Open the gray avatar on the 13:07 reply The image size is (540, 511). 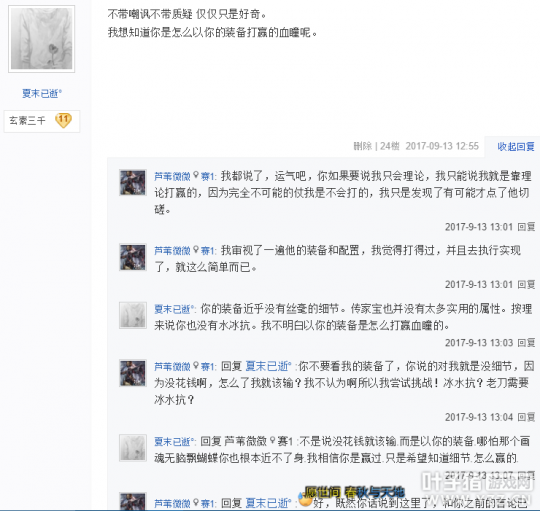[x=133, y=447]
